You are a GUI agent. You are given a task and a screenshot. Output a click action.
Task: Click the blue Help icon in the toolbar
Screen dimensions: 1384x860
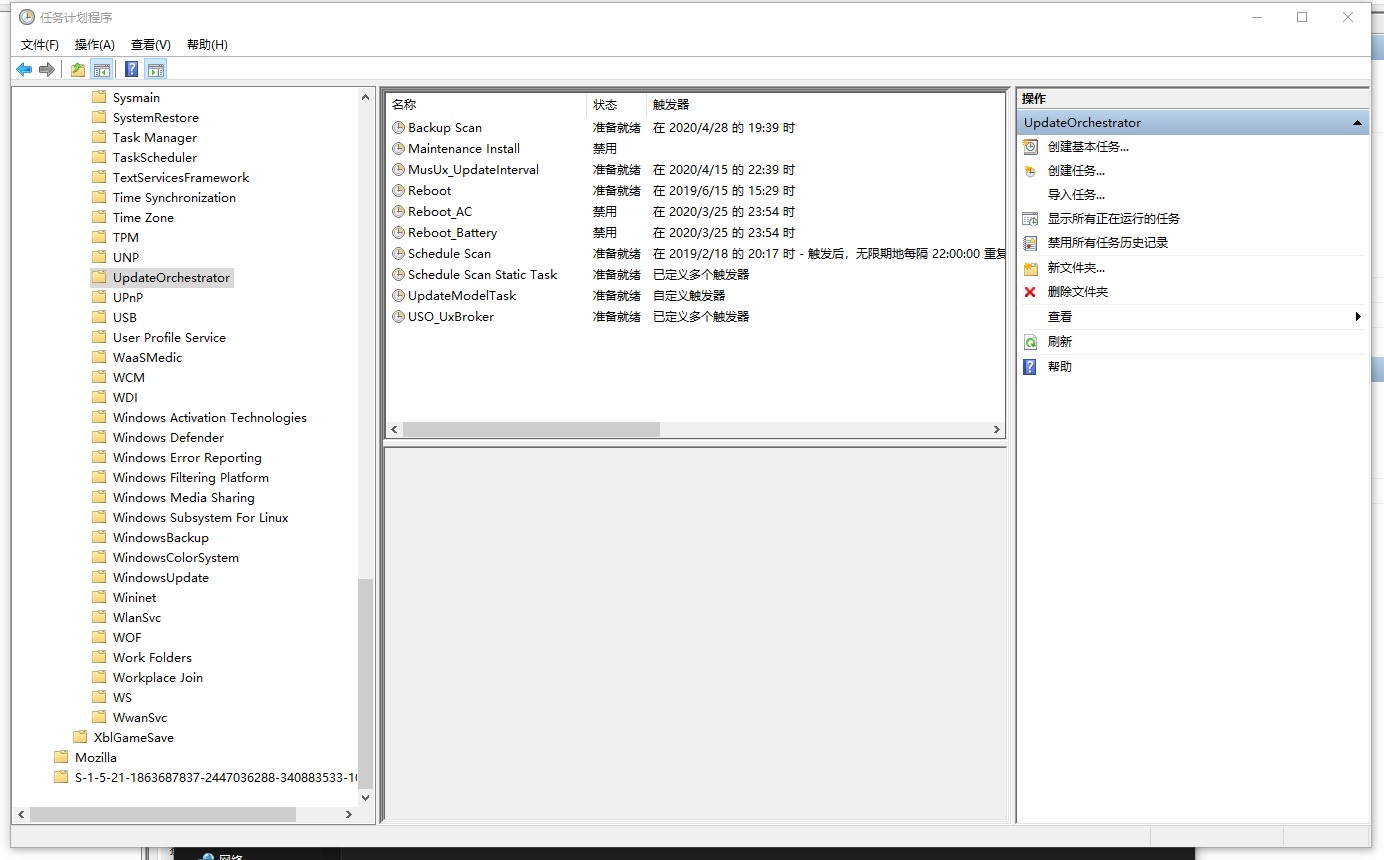coord(132,69)
